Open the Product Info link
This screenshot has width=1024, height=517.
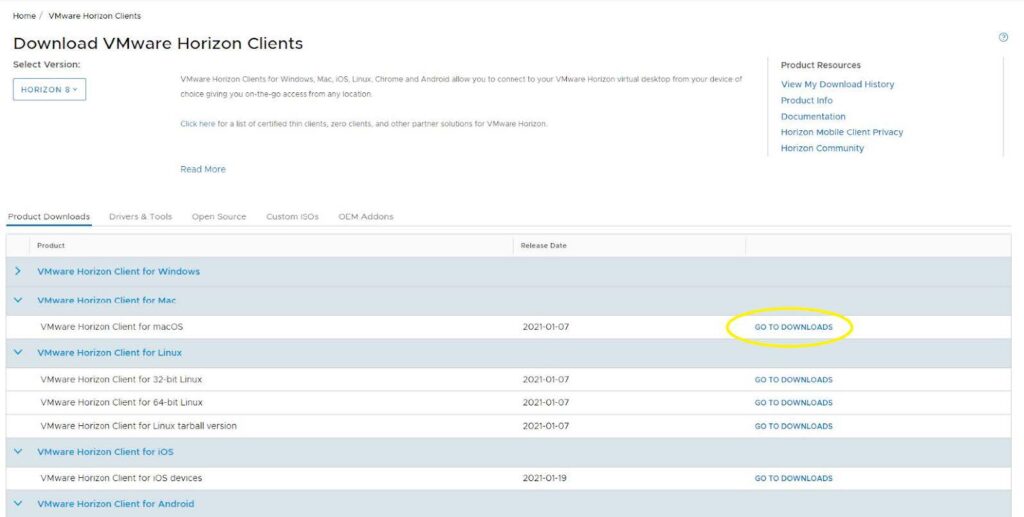point(807,101)
